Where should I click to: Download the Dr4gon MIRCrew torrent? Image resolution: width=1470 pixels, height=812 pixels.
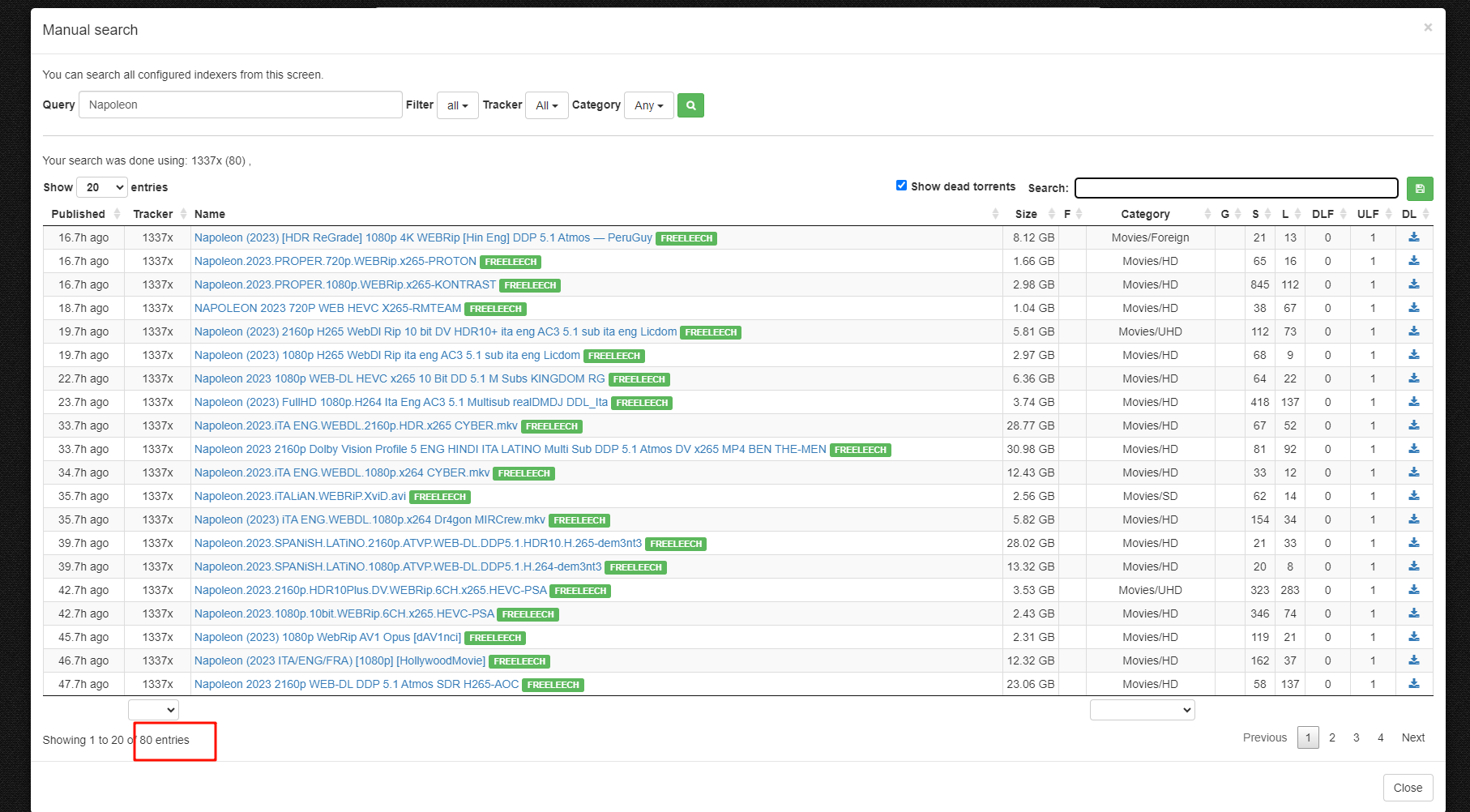click(x=1414, y=519)
